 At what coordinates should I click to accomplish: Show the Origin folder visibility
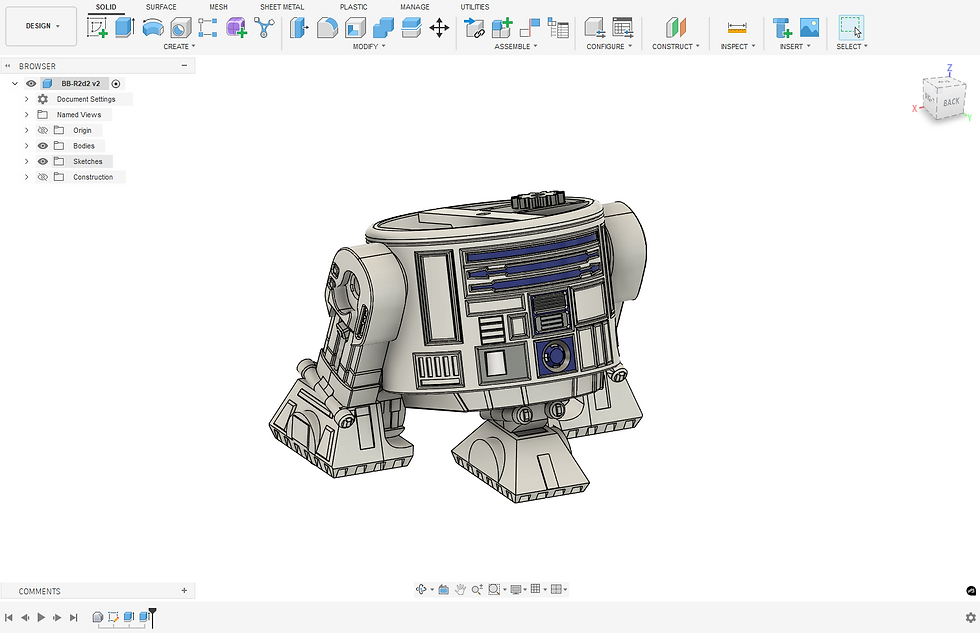(x=43, y=130)
